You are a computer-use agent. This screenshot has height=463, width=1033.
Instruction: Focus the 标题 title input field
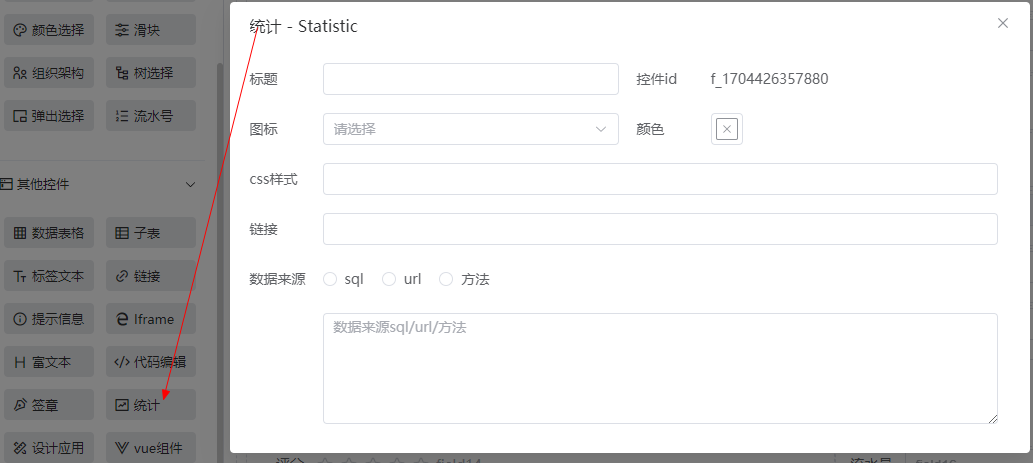pyautogui.click(x=470, y=79)
